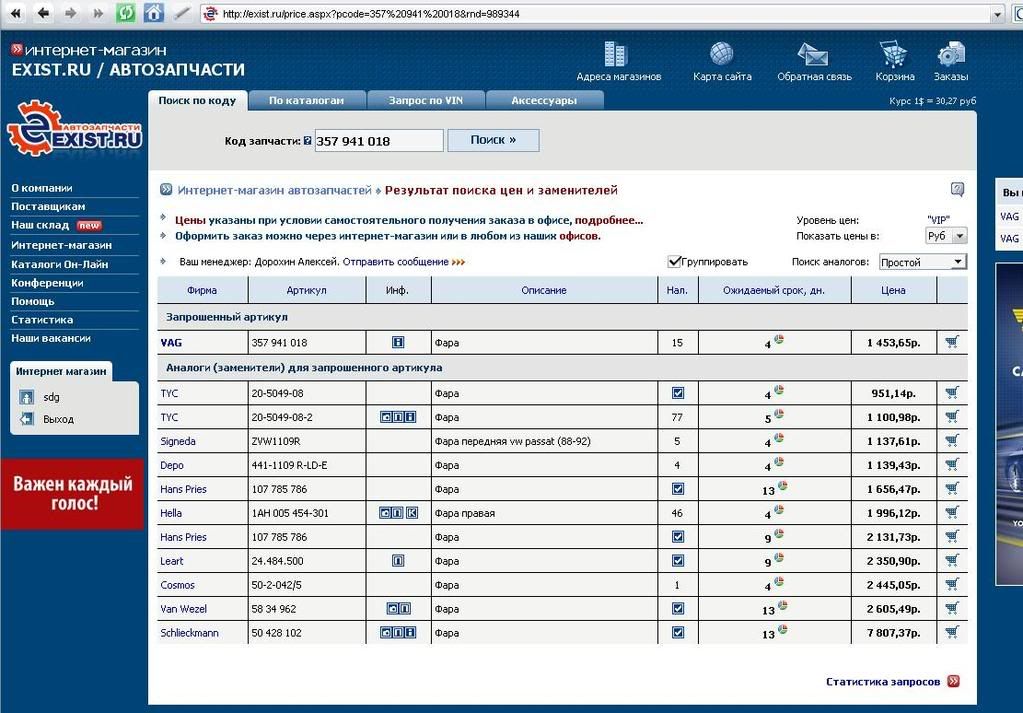Open the Адреса магазинов icon

pyautogui.click(x=615, y=53)
